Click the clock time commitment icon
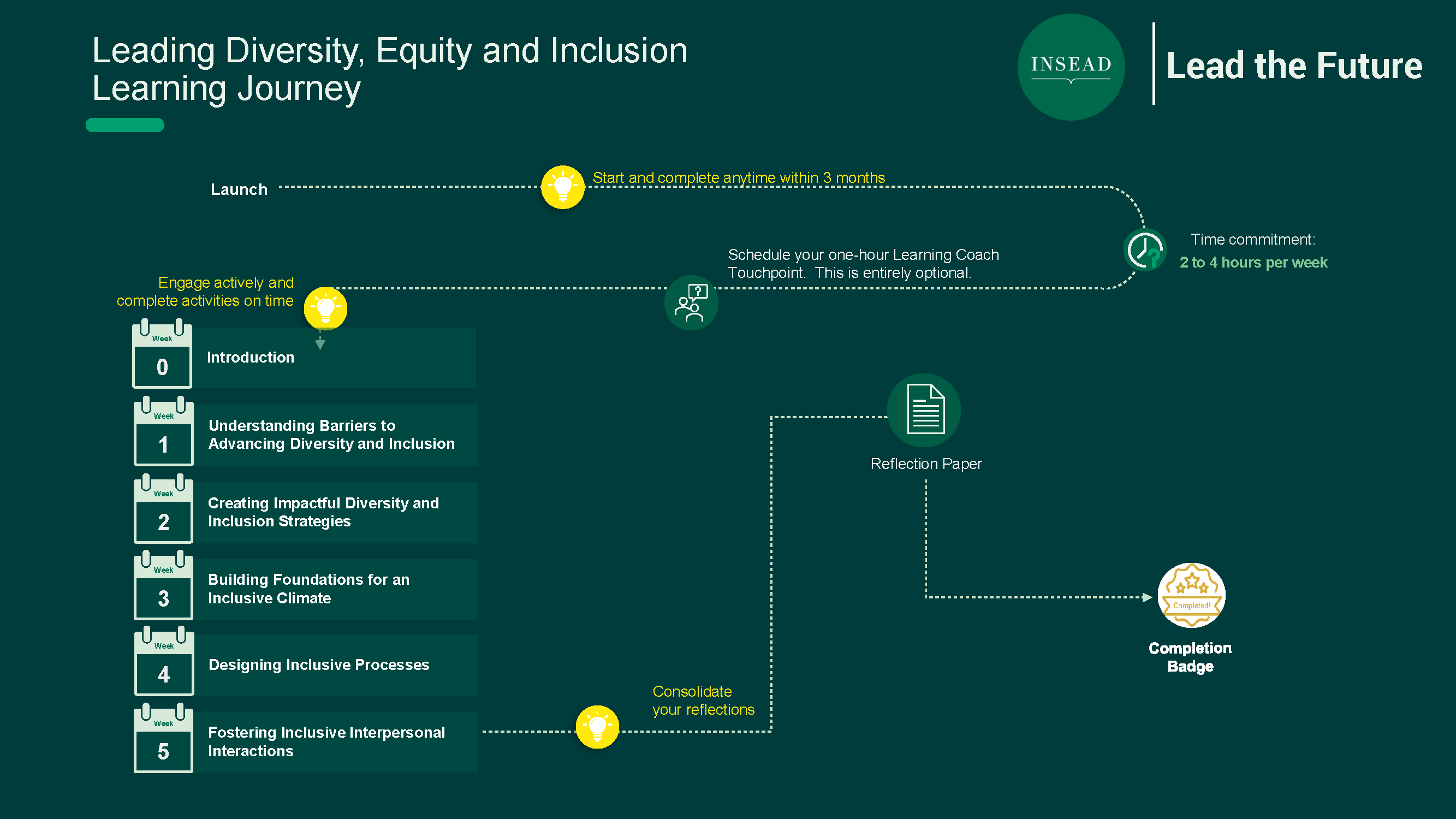Screen dimensions: 1456x819 click(x=1145, y=250)
